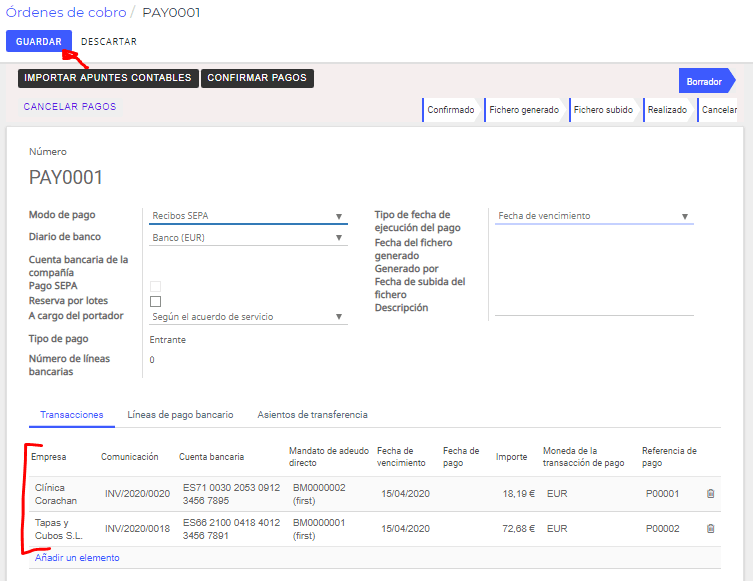Open the Modo de pago dropdown

[248, 216]
